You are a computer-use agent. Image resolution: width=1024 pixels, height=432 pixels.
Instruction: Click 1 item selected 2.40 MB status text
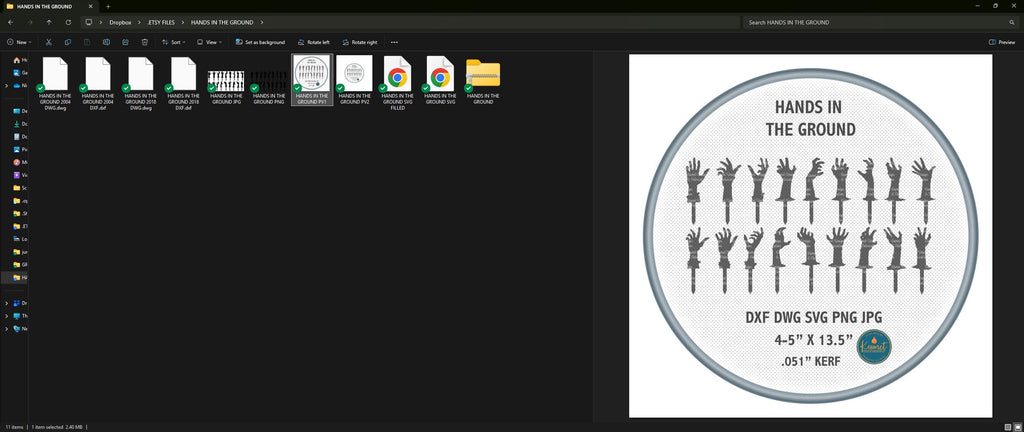(57, 427)
